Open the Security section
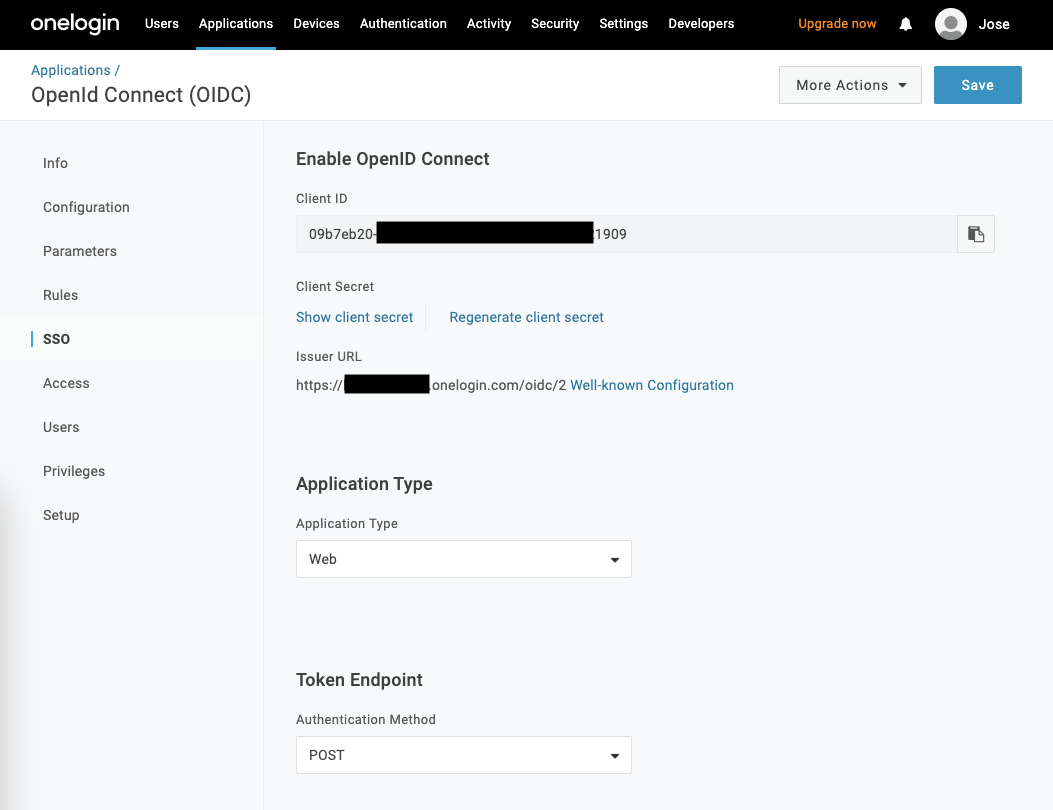1053x810 pixels. [x=554, y=24]
